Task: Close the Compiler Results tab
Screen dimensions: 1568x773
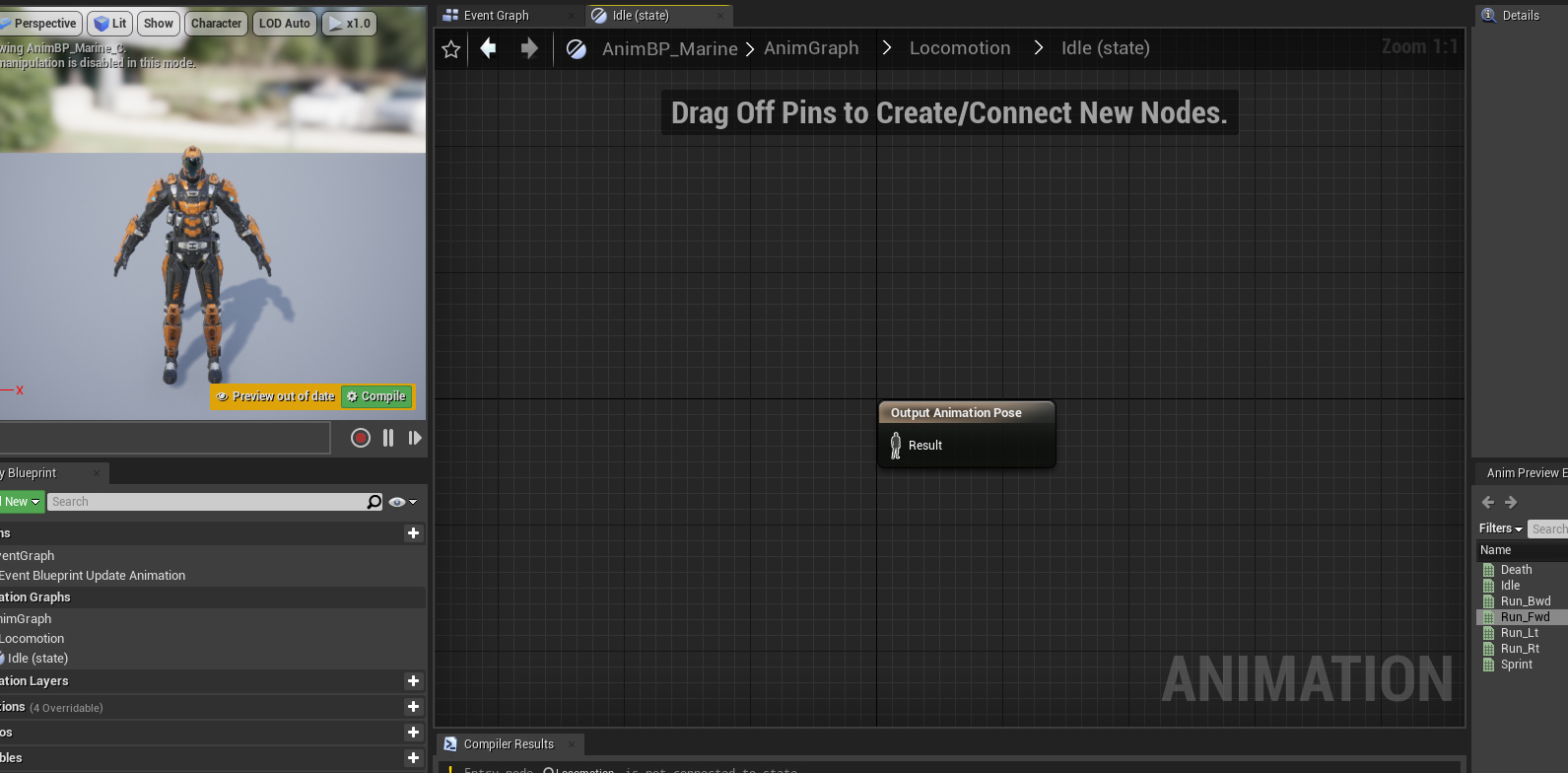Action: point(571,744)
